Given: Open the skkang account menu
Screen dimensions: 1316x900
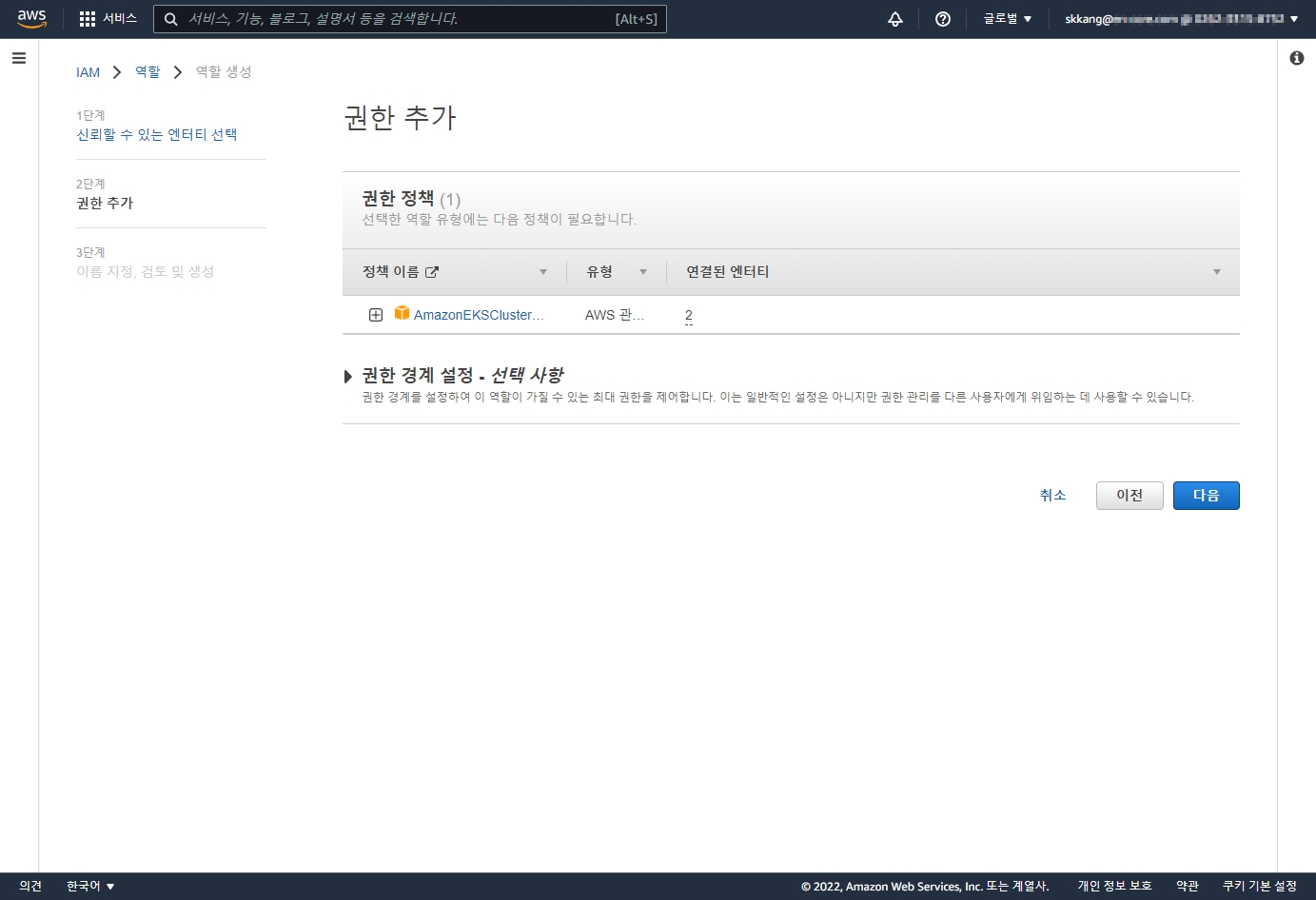Looking at the screenshot, I should (1181, 19).
